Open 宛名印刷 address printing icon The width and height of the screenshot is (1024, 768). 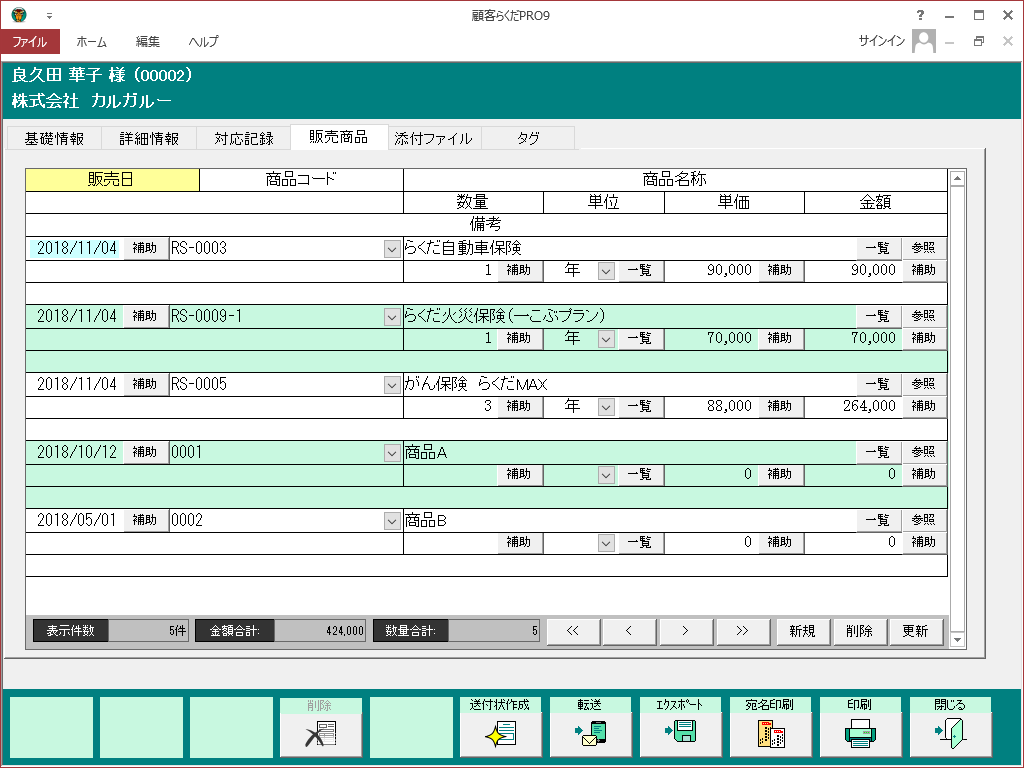pos(771,733)
